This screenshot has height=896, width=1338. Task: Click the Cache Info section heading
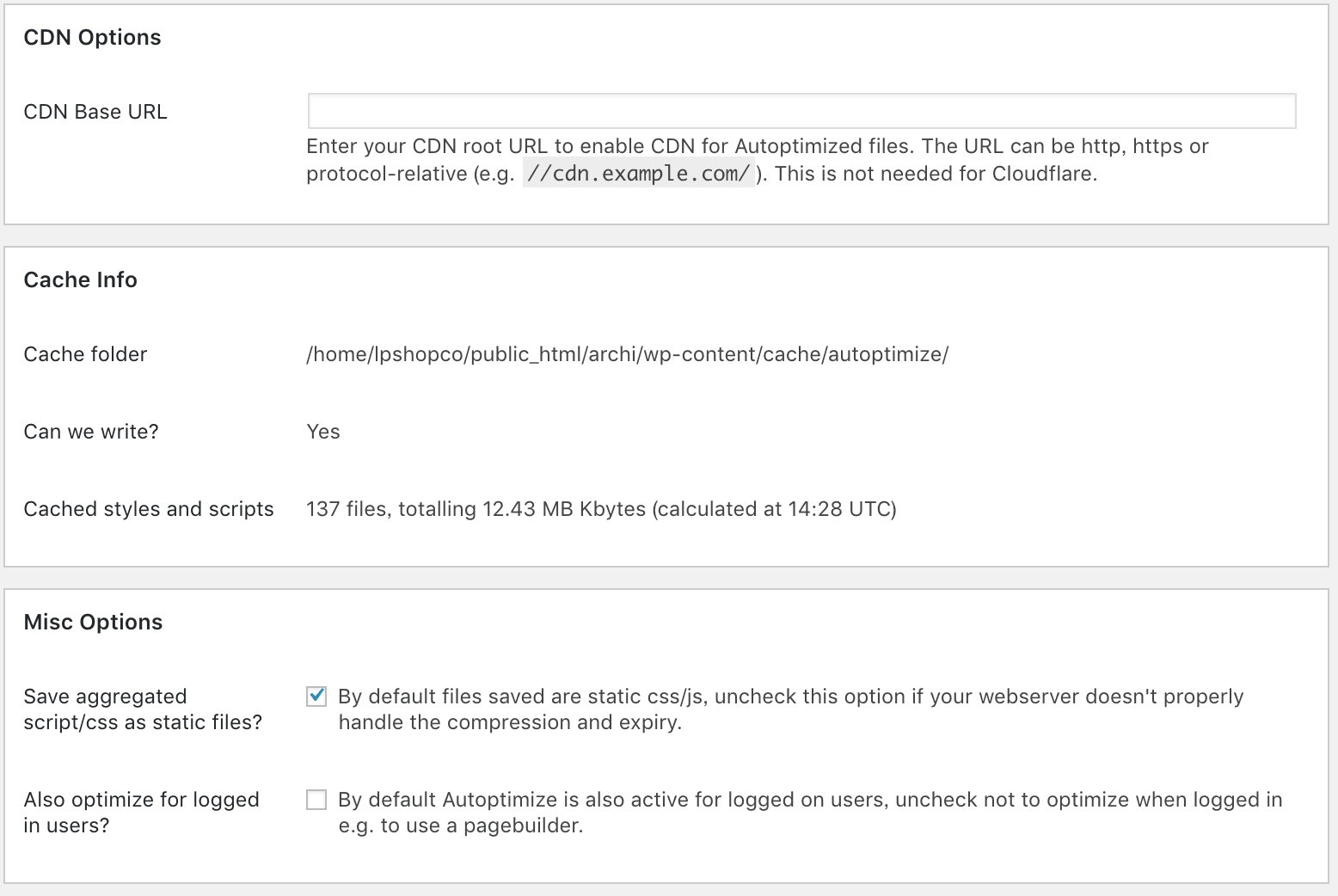point(80,280)
